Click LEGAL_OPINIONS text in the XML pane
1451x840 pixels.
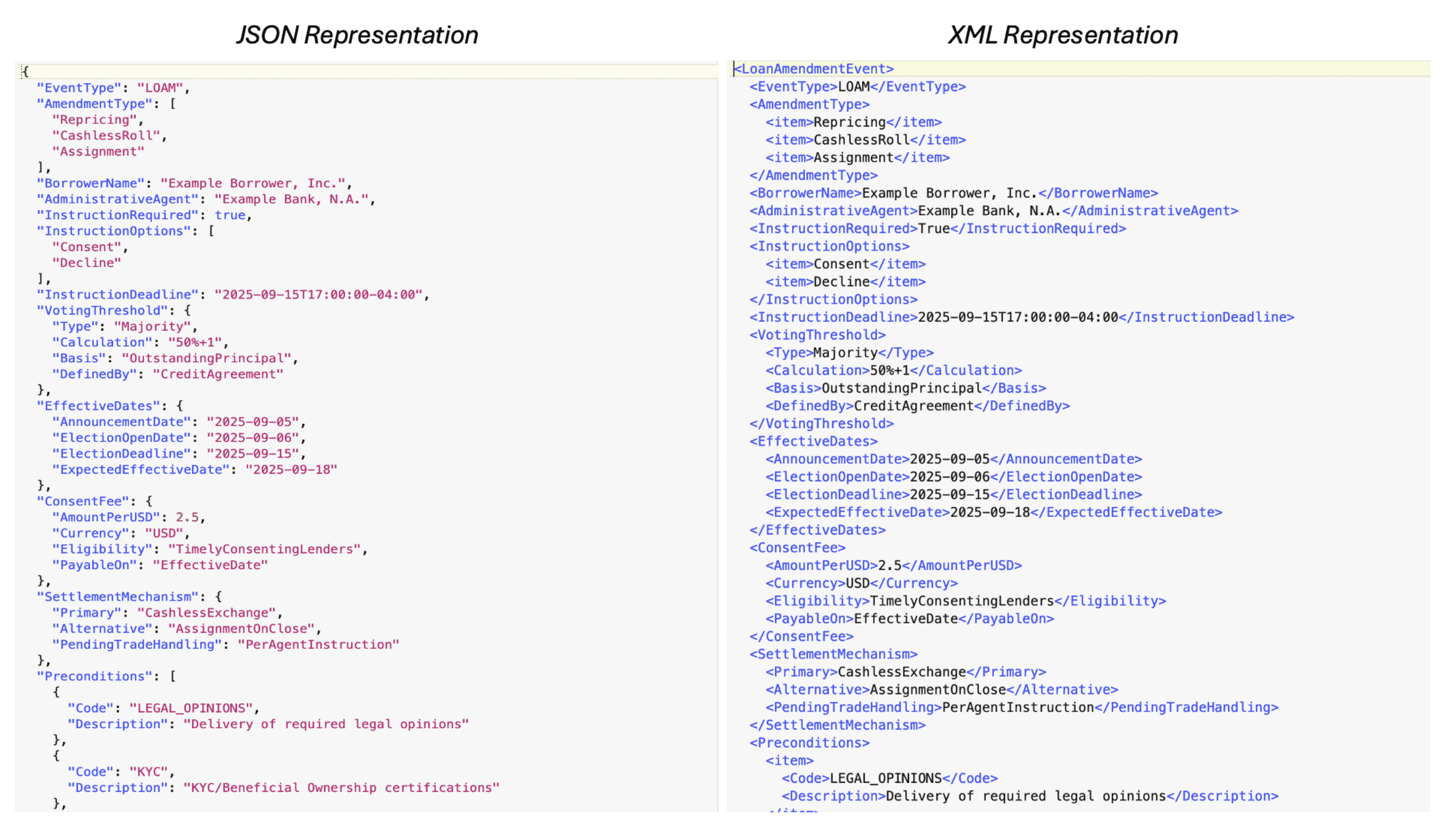click(885, 779)
